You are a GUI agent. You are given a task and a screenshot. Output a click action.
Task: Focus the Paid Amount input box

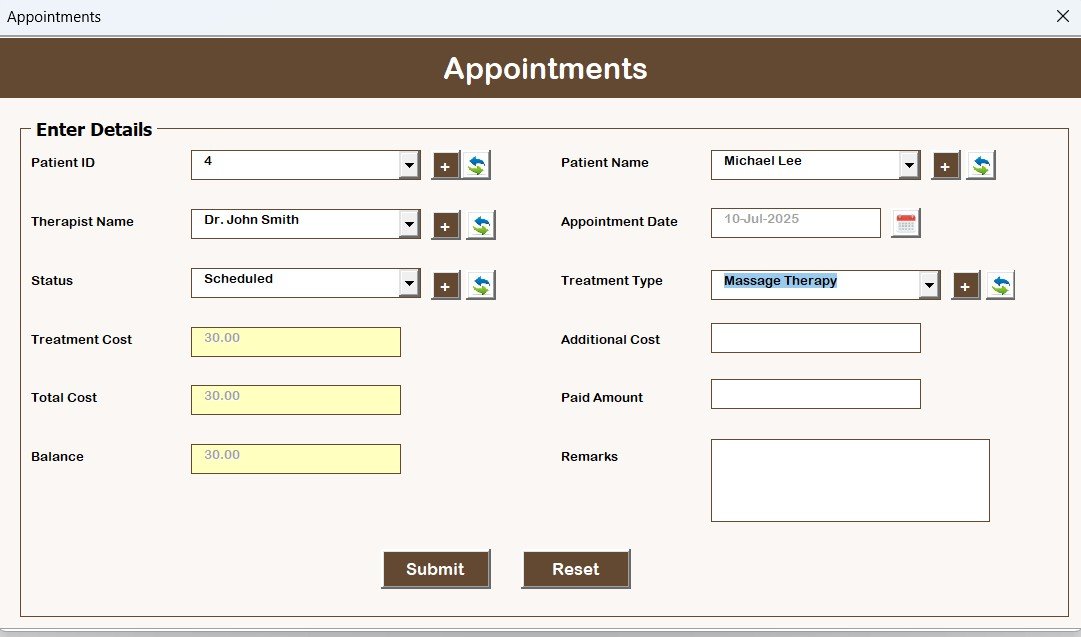[x=816, y=394]
